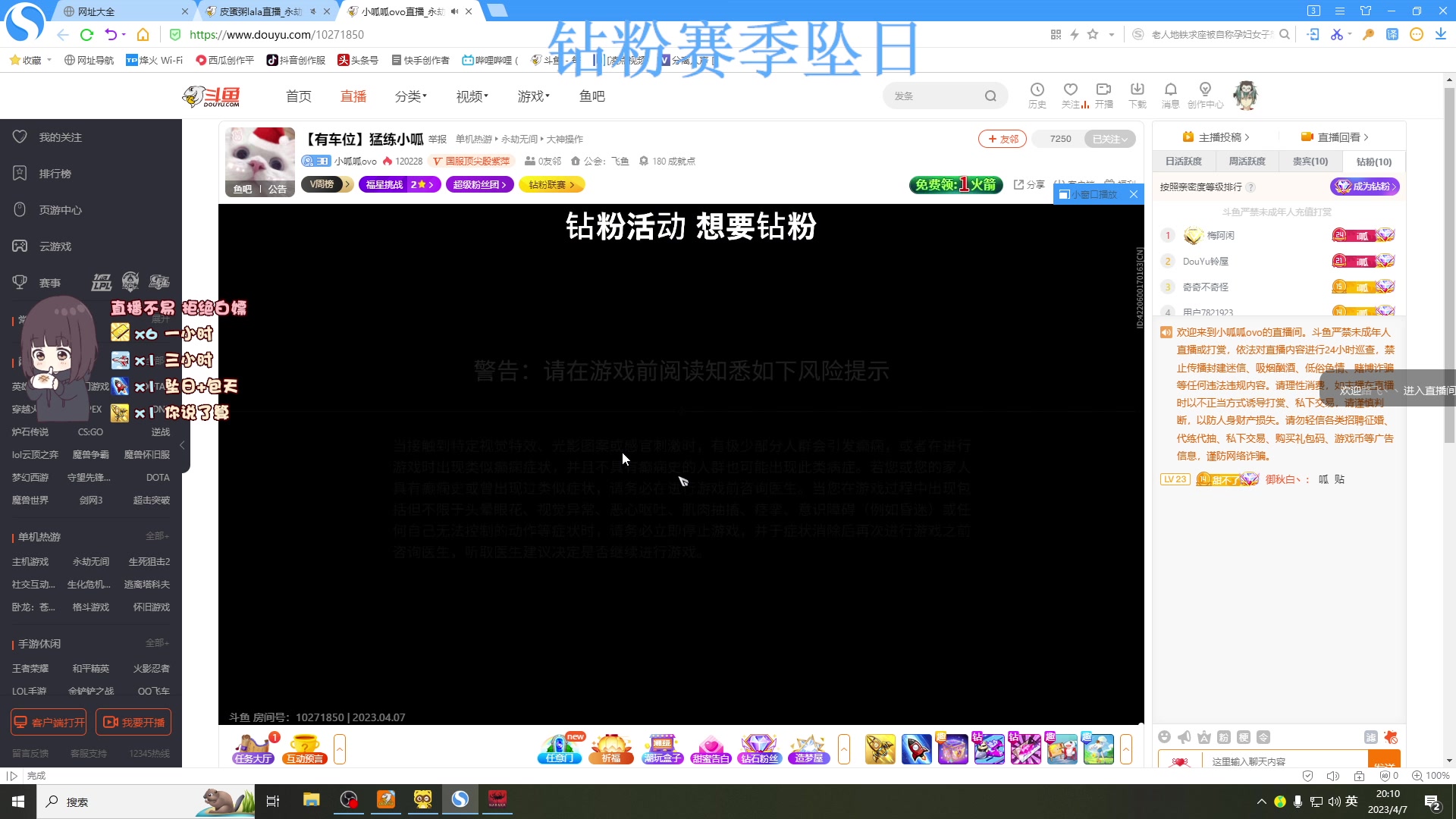The image size is (1456, 819).
Task: Expand 单机热游 全部 list
Action: [x=157, y=536]
